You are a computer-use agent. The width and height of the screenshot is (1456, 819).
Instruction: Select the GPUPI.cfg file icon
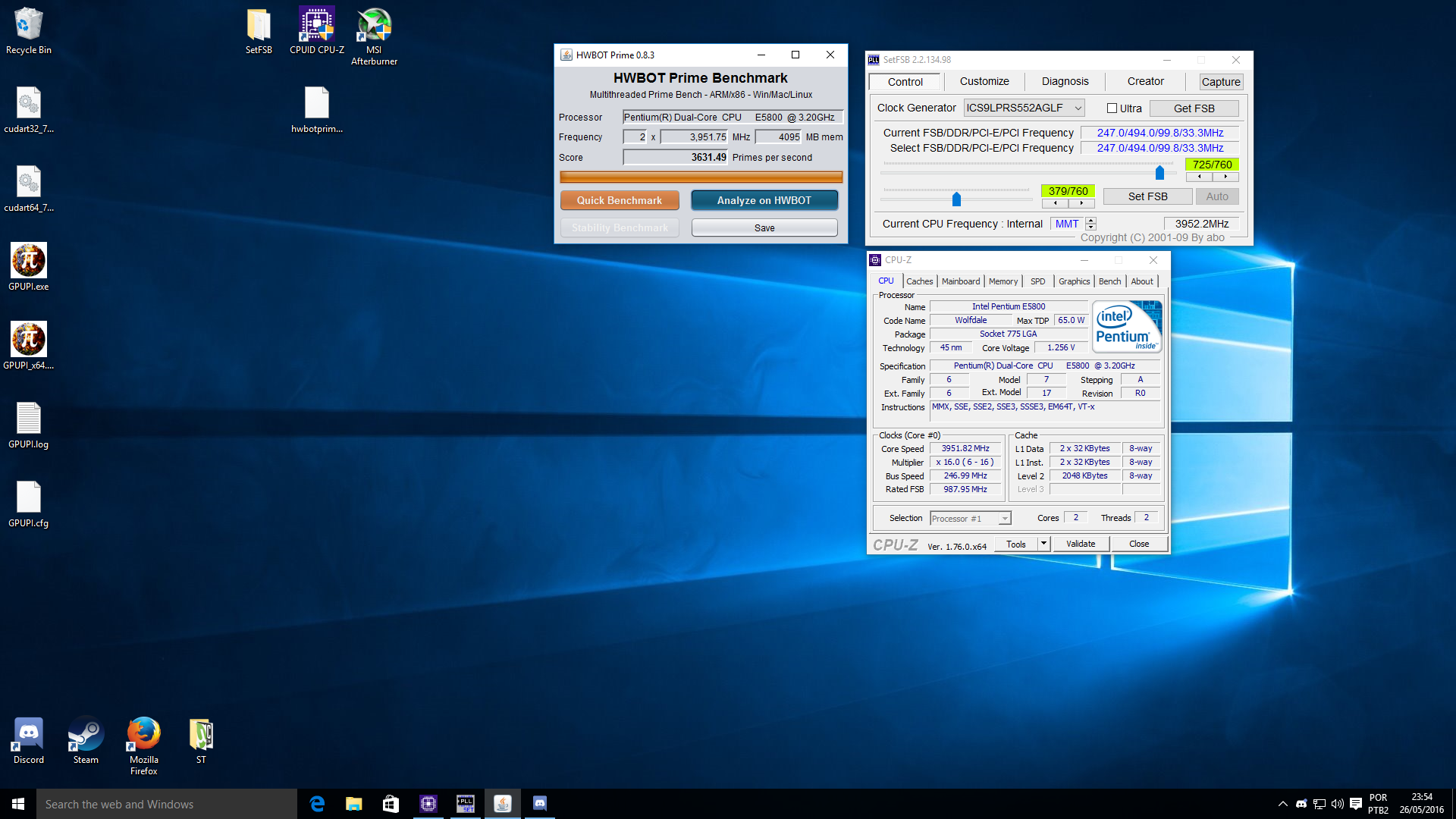29,504
